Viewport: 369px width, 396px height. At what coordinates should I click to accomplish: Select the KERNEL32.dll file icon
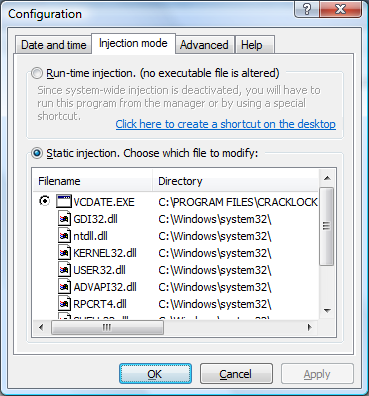pyautogui.click(x=64, y=253)
